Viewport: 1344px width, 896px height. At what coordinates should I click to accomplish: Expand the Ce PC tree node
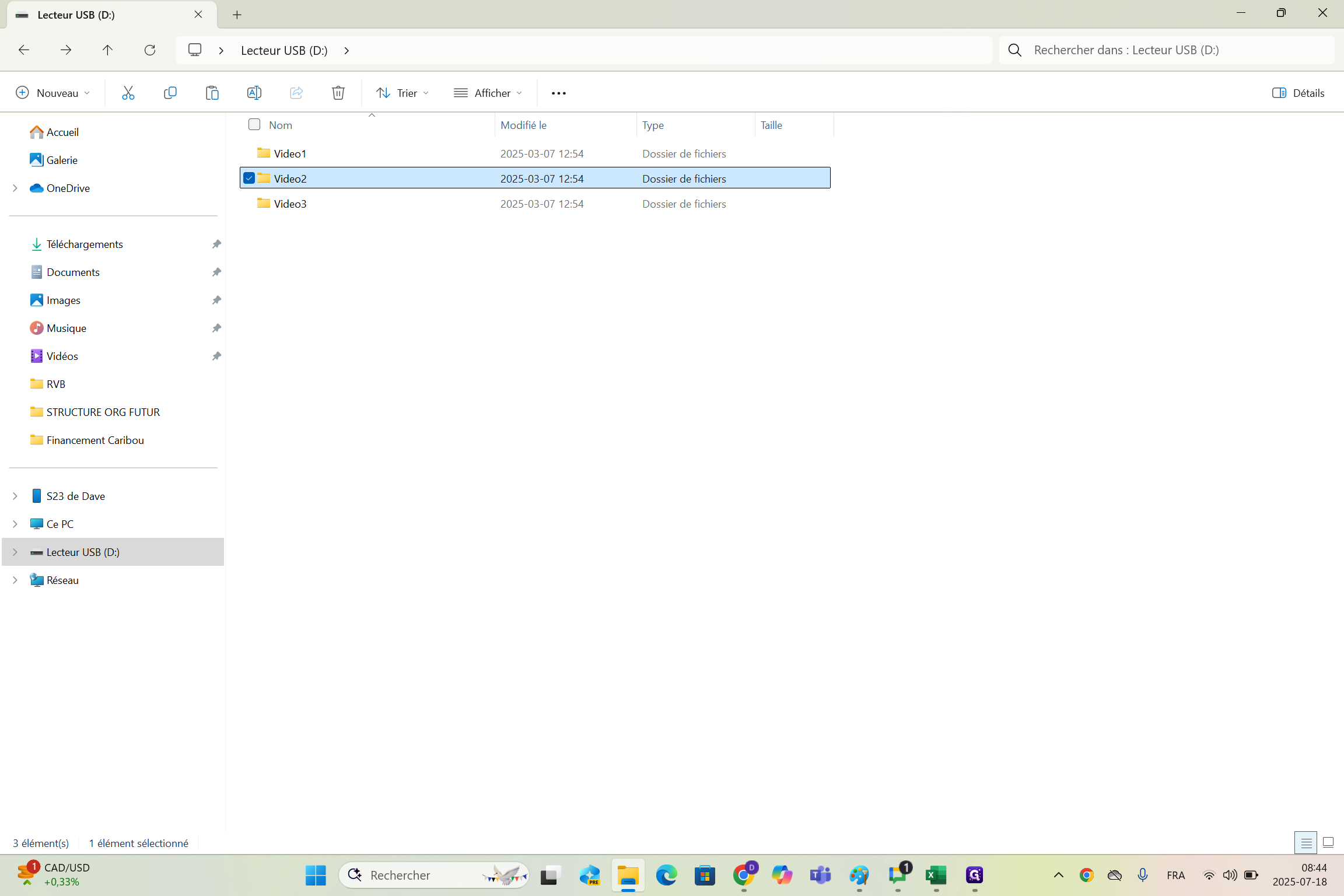[15, 524]
